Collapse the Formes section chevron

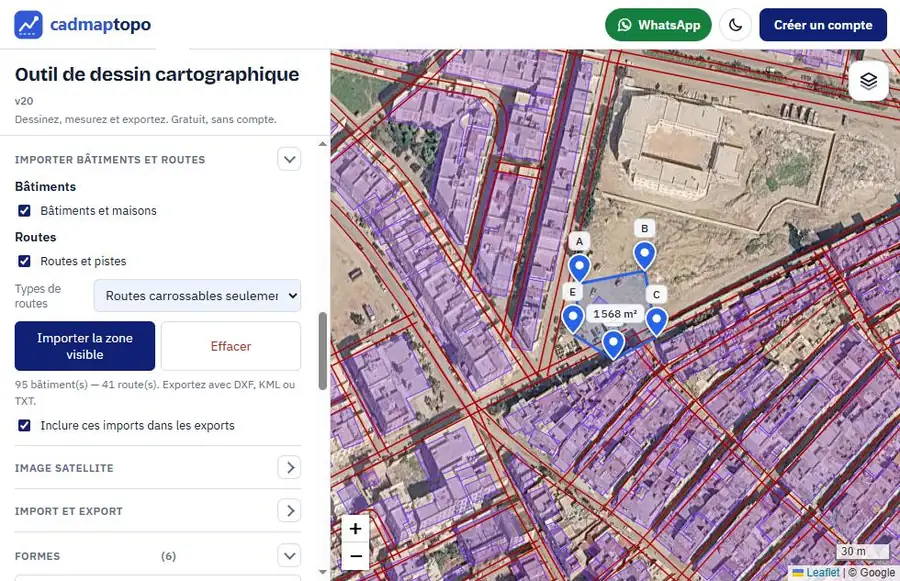(289, 556)
